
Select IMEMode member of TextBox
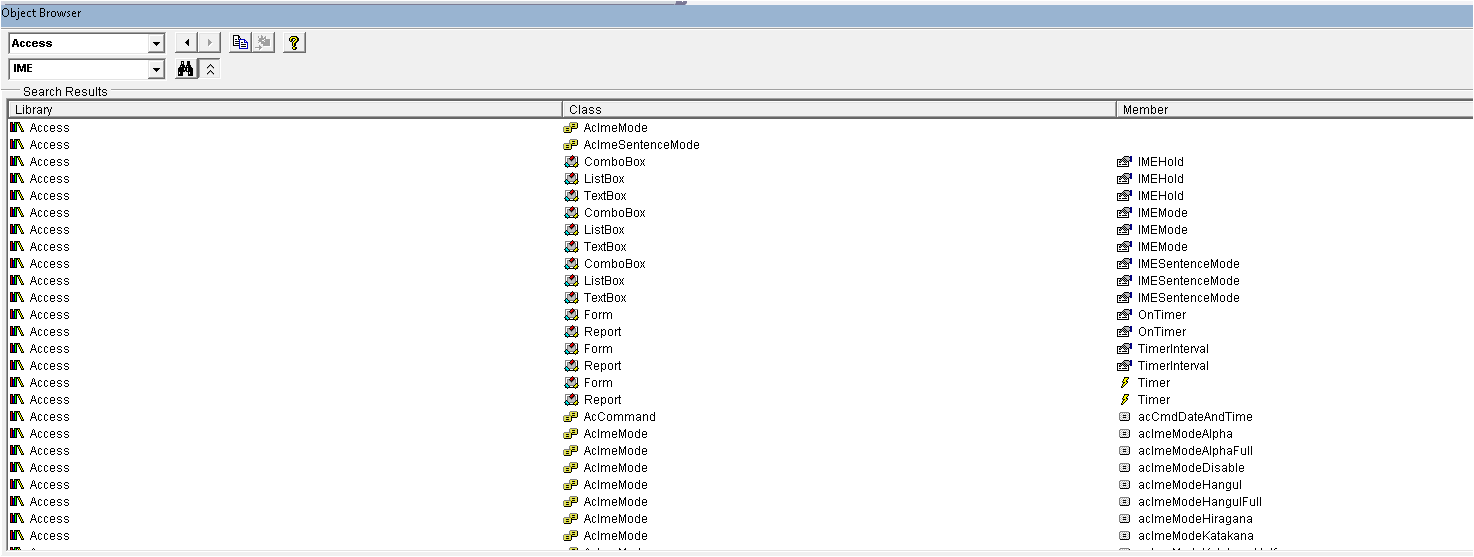pos(1163,247)
